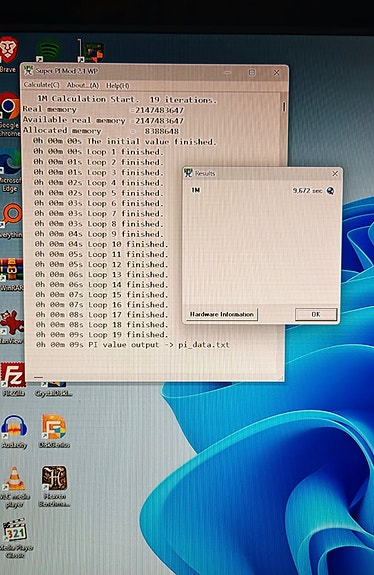Viewport: 374px width, 575px height.
Task: Launch WinRAR from the desktop
Action: (x=11, y=274)
